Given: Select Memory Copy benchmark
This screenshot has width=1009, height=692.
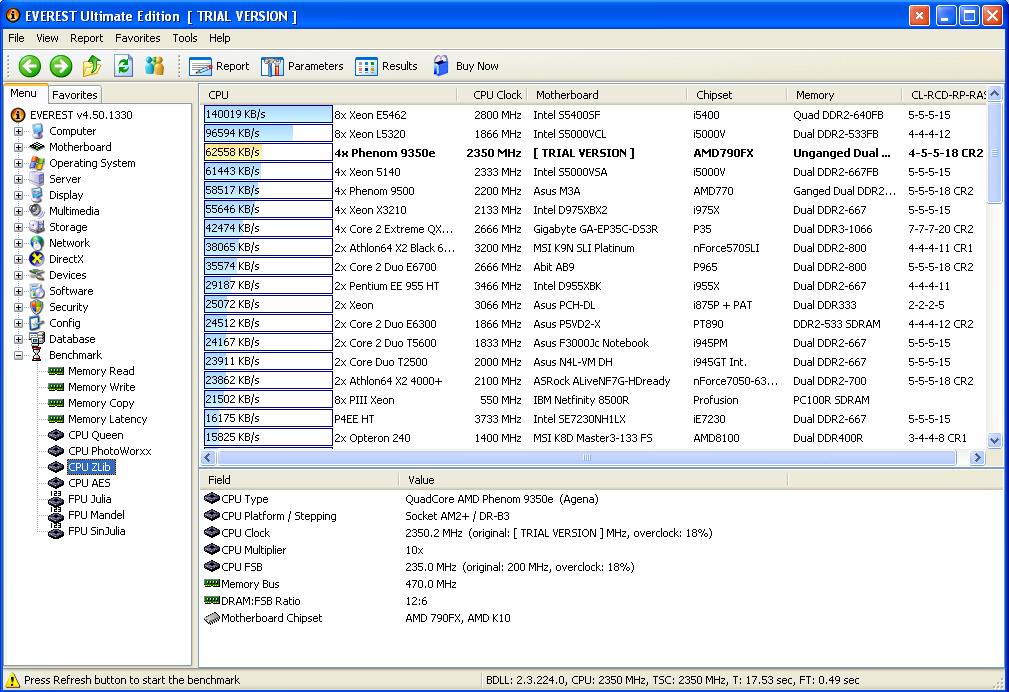Looking at the screenshot, I should (101, 403).
